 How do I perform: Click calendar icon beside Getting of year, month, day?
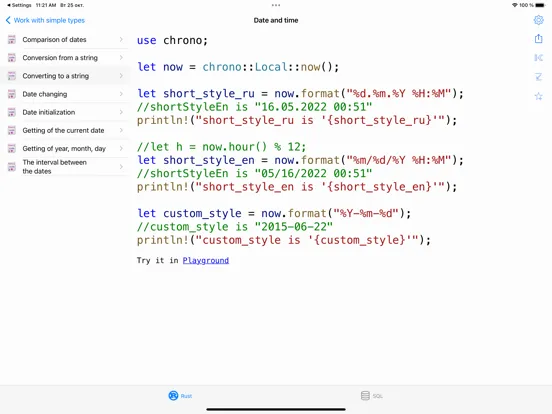12,149
